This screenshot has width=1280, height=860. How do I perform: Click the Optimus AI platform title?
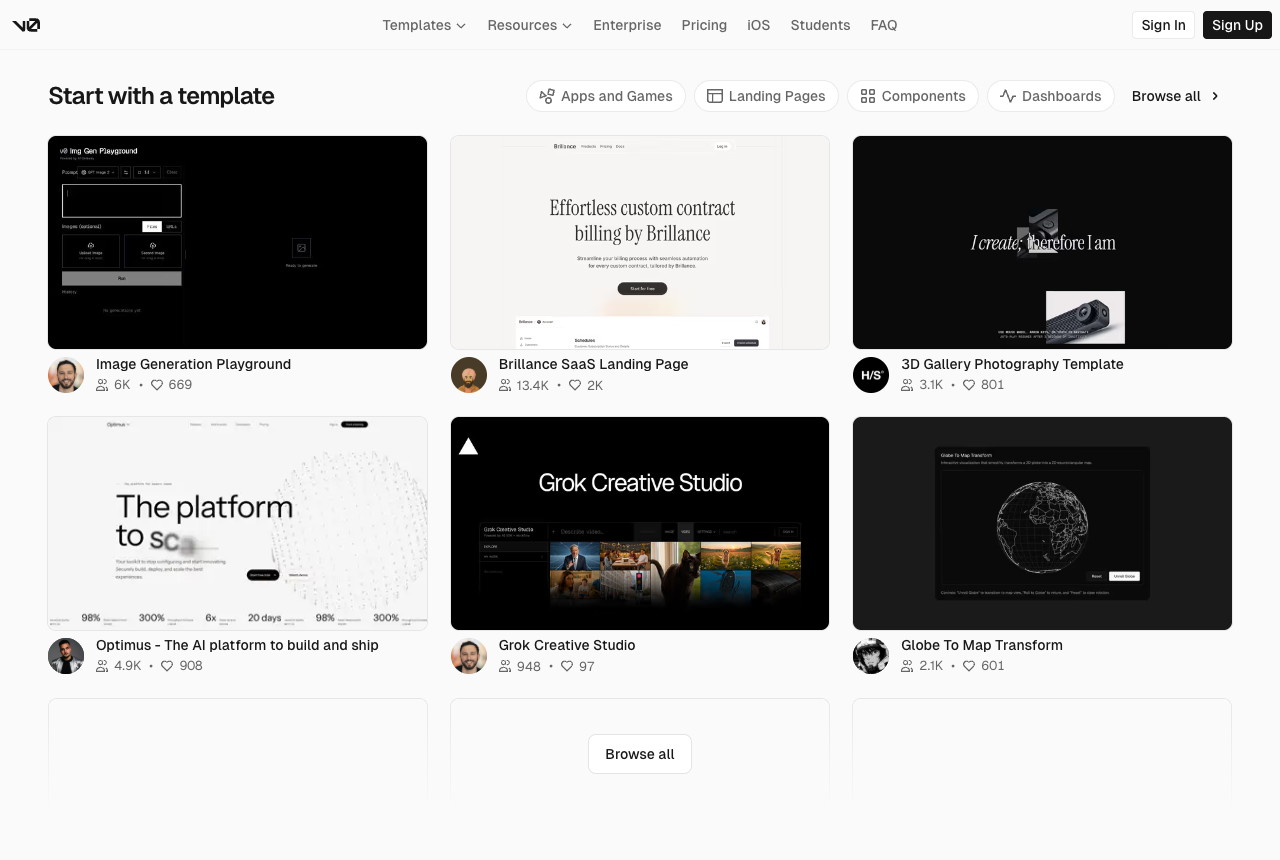(237, 645)
